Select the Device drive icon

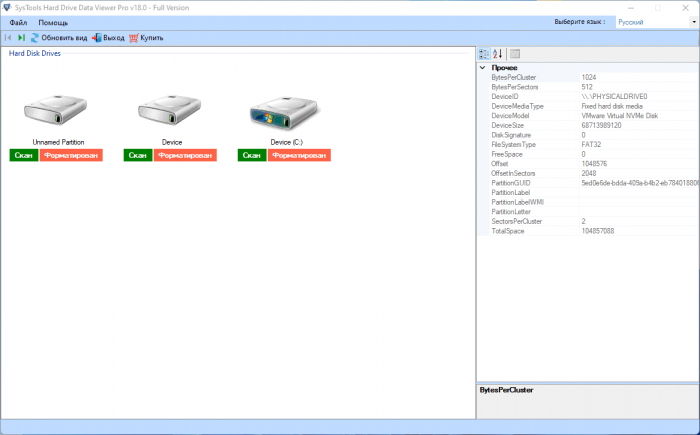(x=170, y=109)
